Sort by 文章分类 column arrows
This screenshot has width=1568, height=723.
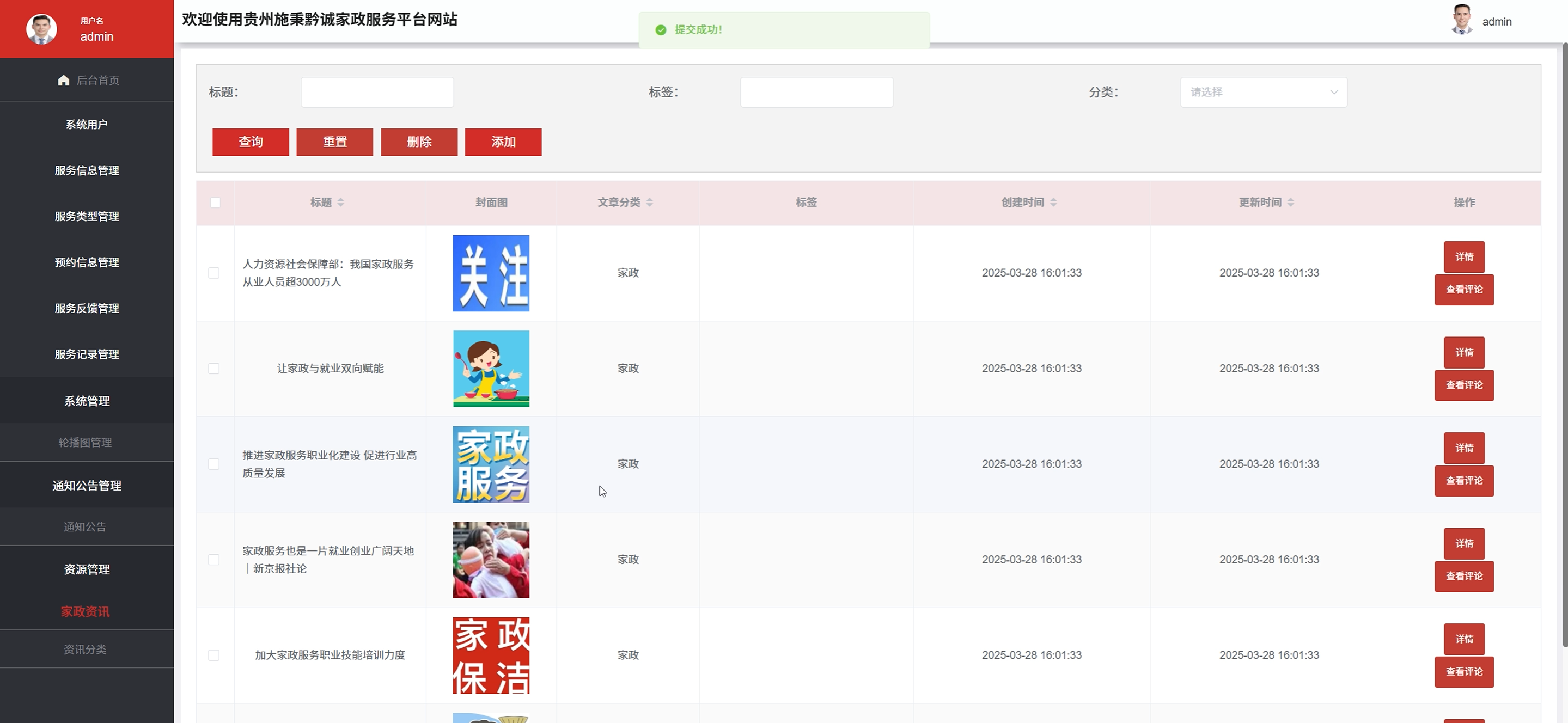click(650, 202)
